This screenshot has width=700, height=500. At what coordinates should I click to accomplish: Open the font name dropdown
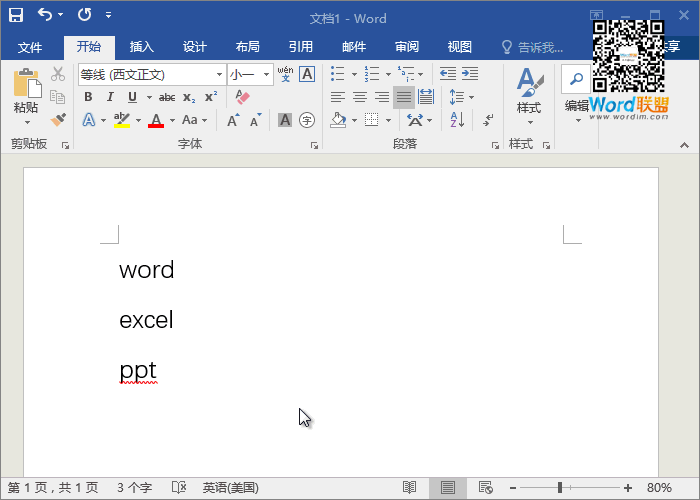point(219,74)
